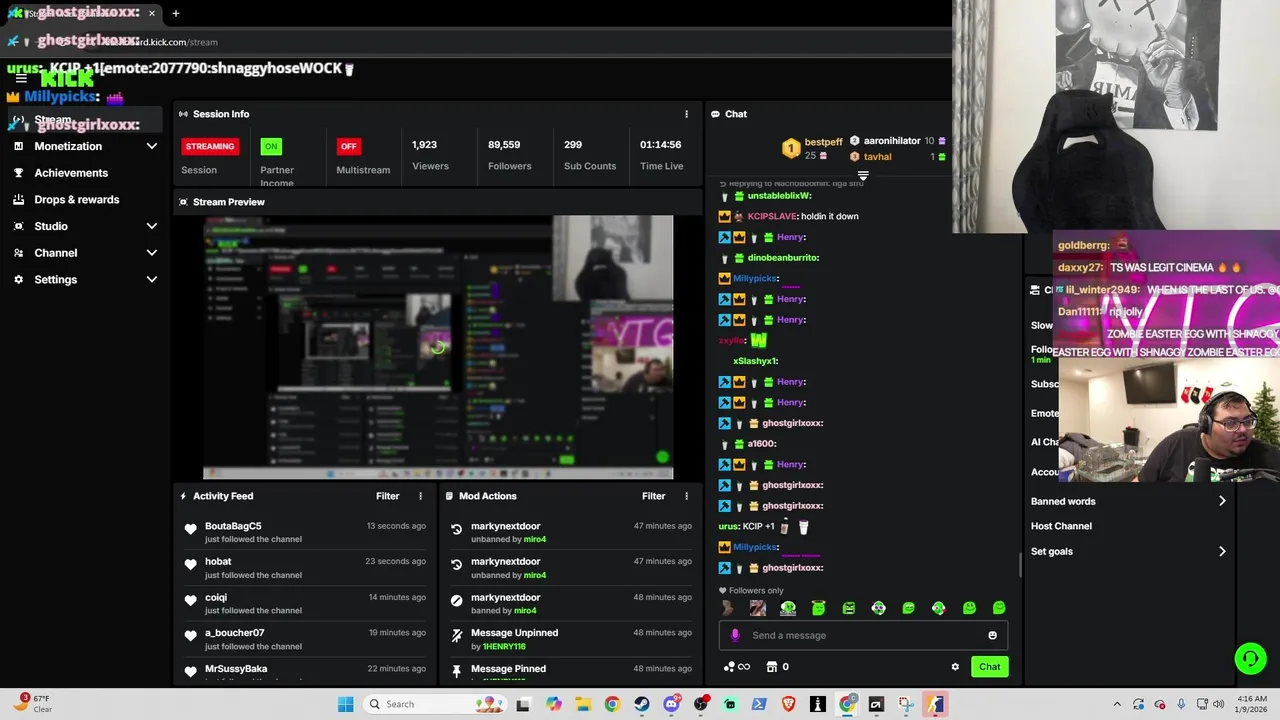1280x720 pixels.
Task: Open the emoji picker in message box
Action: pos(992,635)
